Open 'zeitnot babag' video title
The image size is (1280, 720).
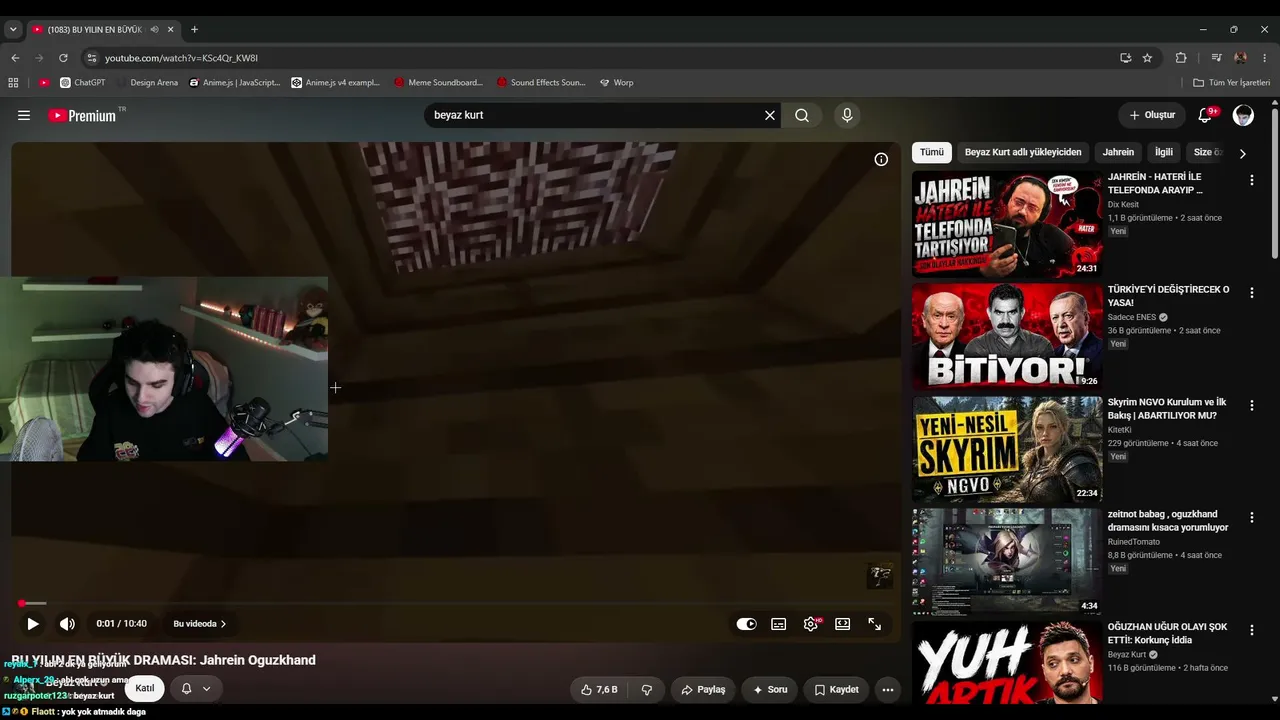coord(1168,521)
